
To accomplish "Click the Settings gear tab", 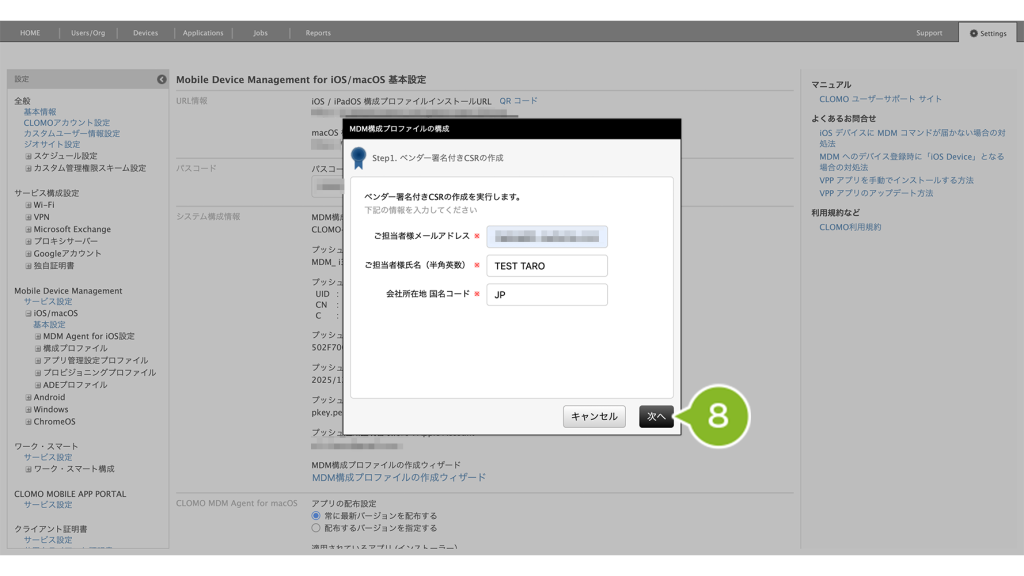I will 988,33.
